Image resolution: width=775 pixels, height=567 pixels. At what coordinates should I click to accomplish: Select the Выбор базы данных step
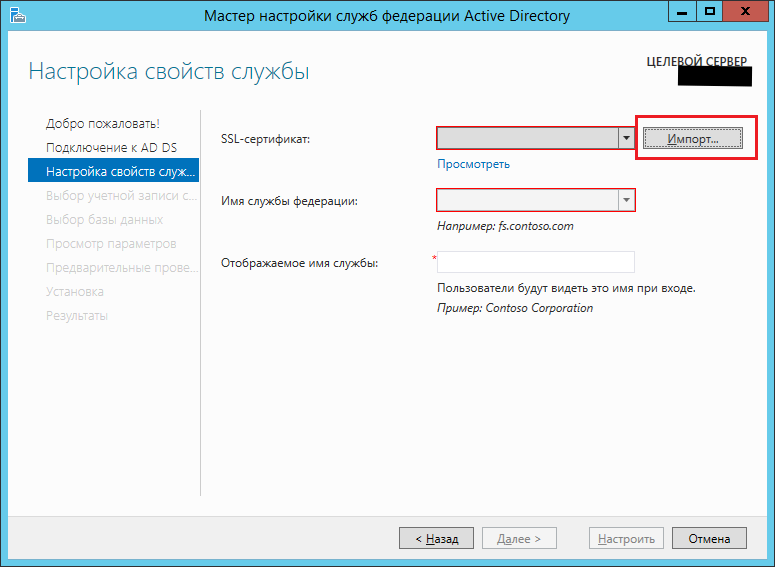coord(105,220)
